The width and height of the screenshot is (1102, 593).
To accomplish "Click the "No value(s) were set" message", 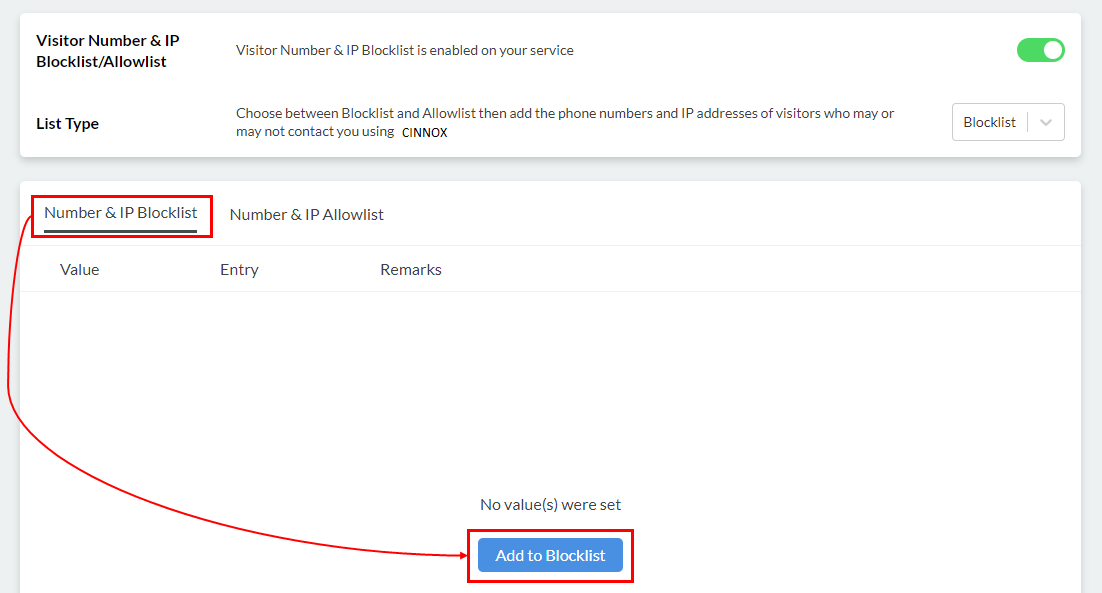I will point(550,504).
